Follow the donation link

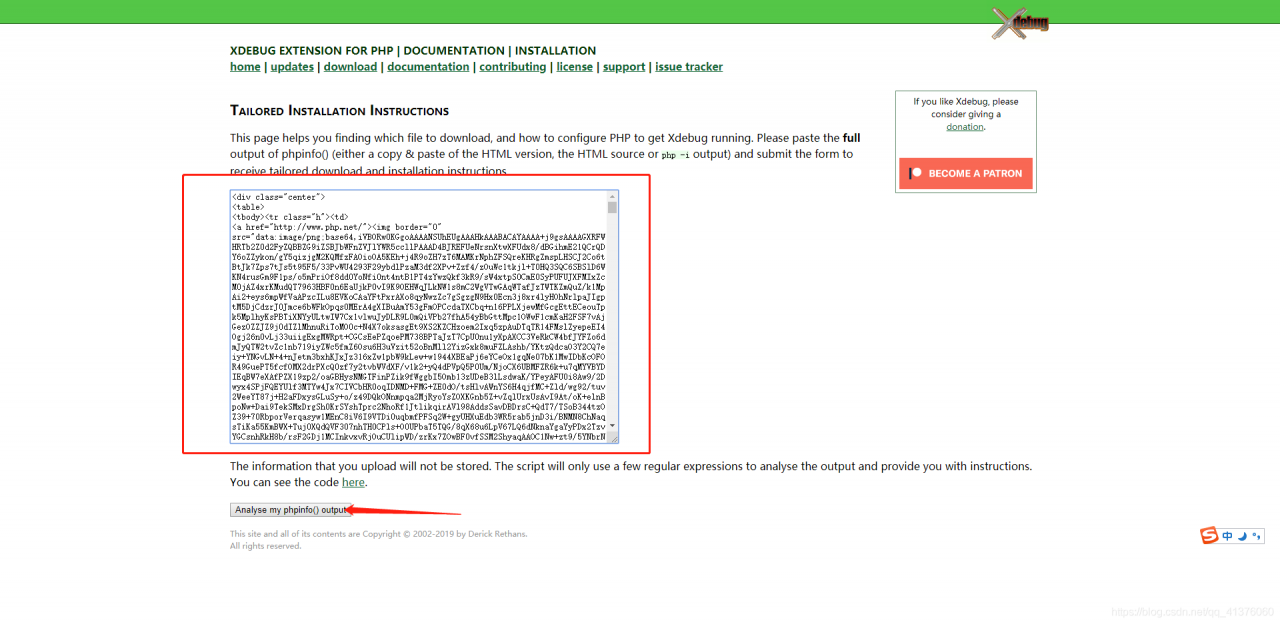pos(965,127)
